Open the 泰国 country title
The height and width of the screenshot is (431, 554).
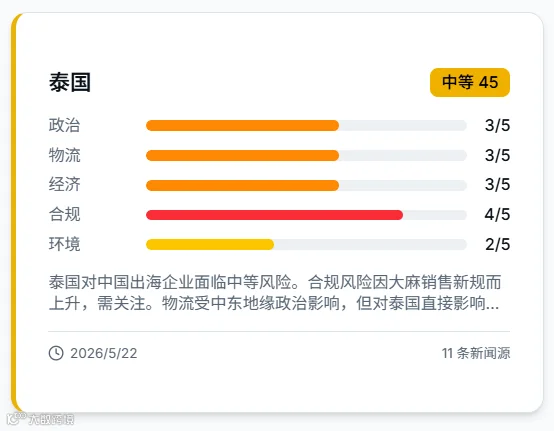(x=70, y=82)
